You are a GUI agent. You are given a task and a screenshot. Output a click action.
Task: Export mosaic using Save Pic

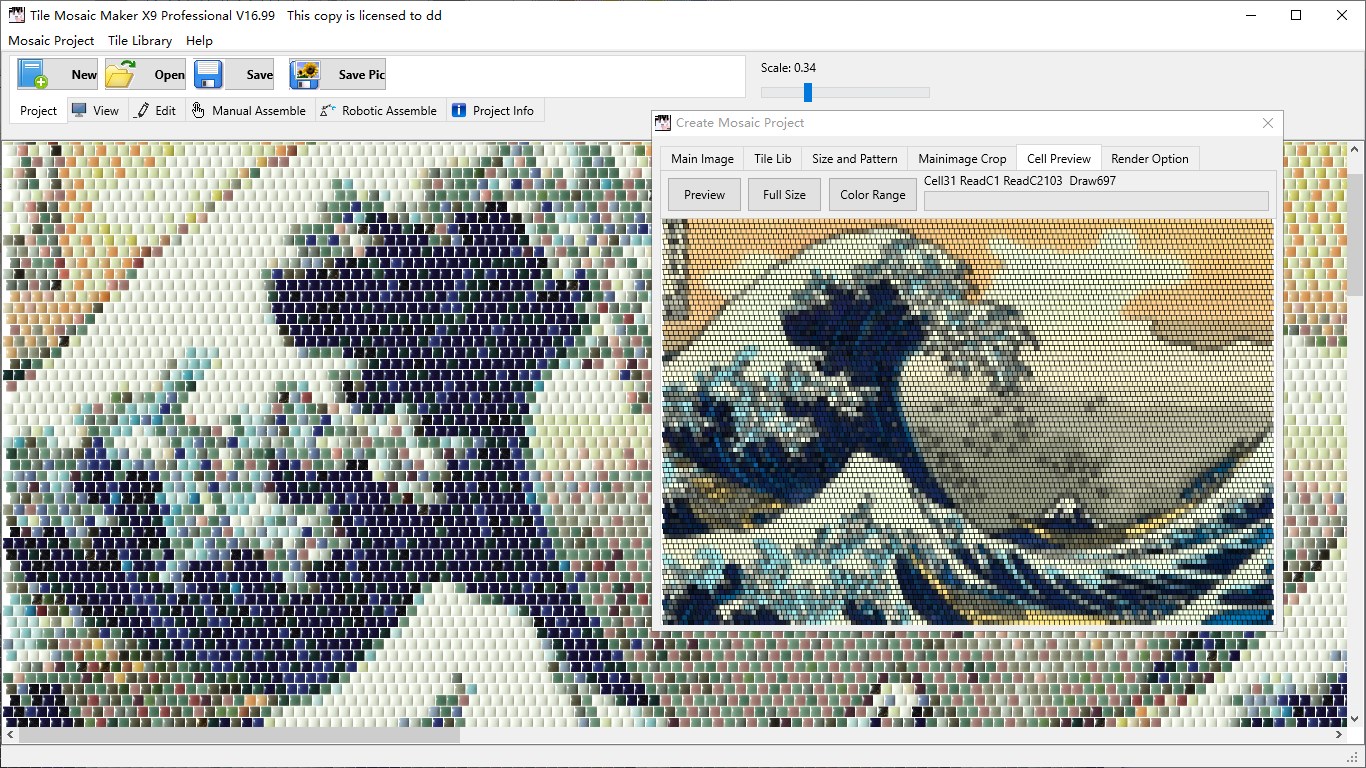click(x=336, y=74)
